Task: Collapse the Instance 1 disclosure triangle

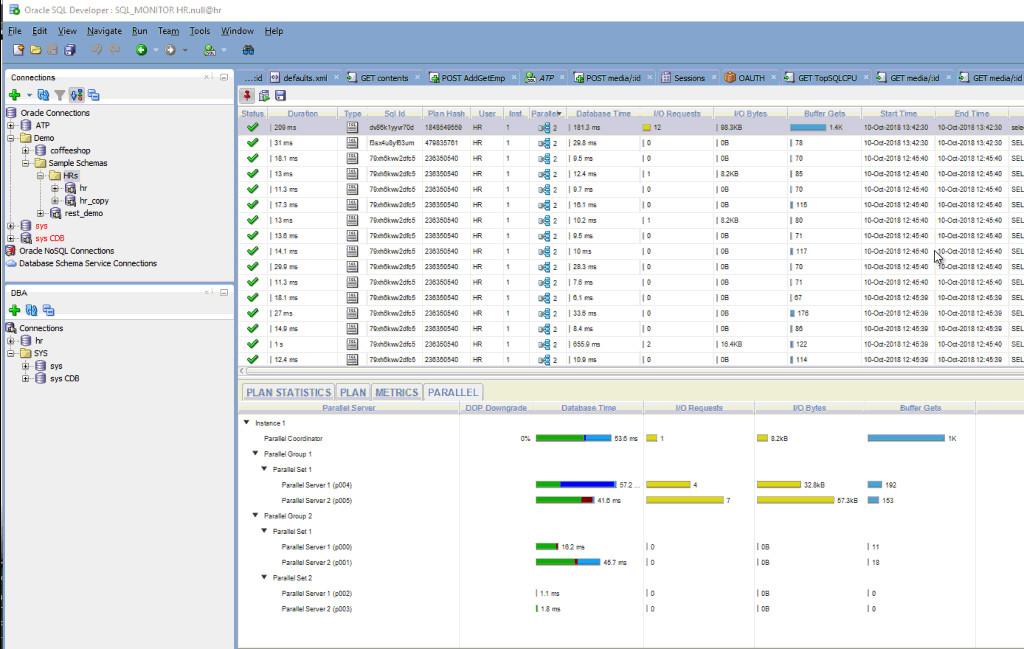Action: 247,422
